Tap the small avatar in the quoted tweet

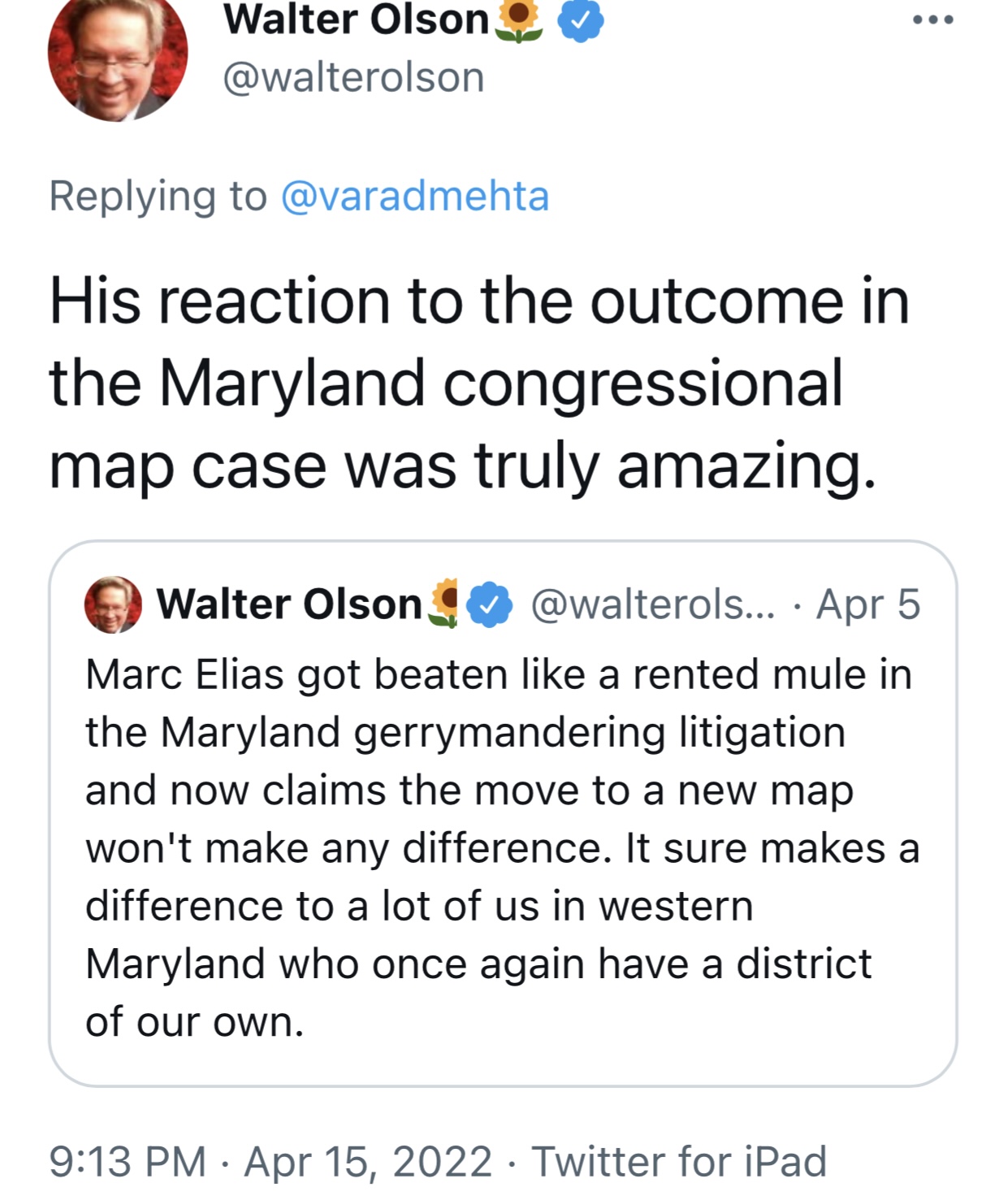(113, 604)
